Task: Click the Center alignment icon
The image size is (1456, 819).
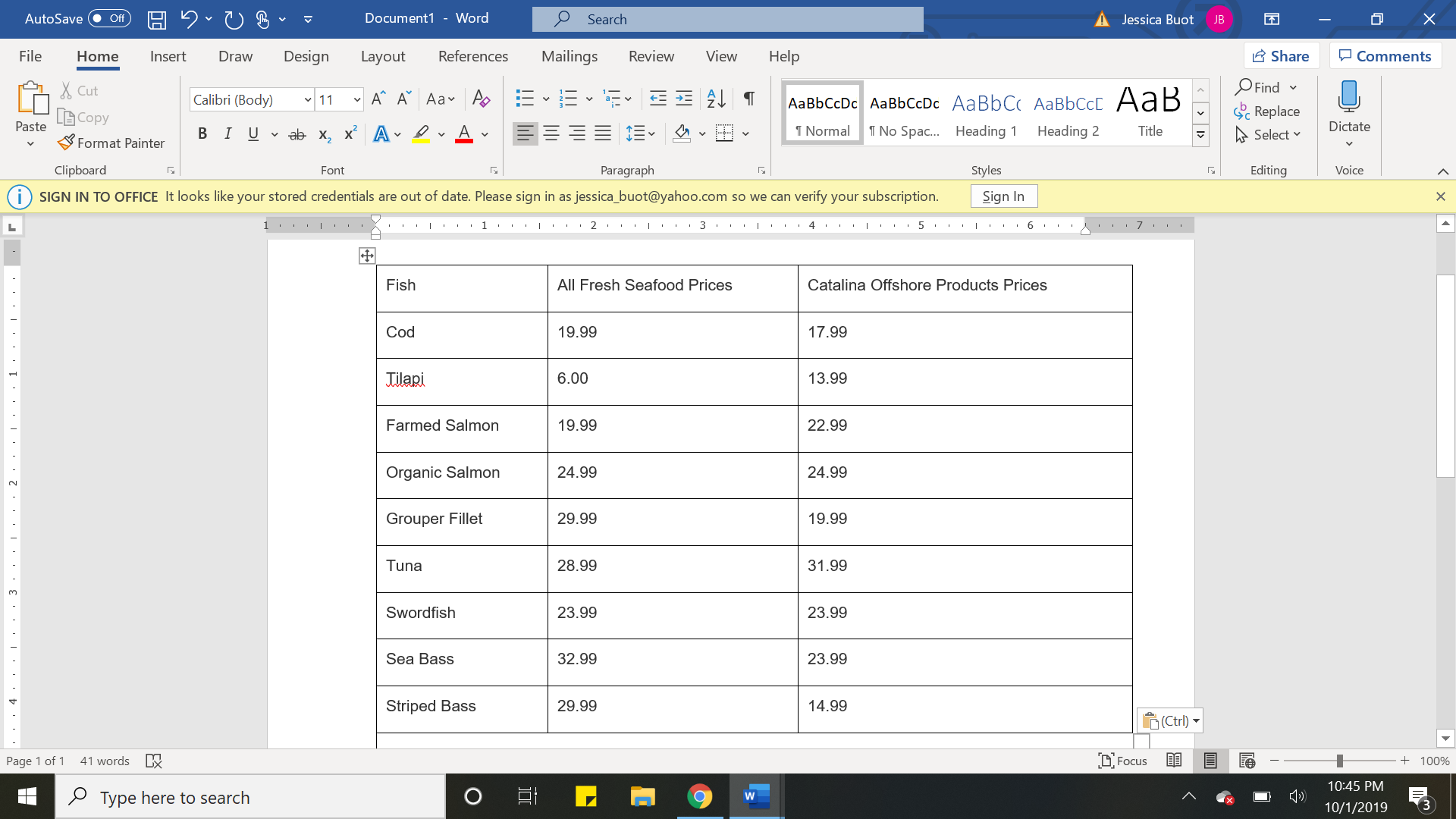Action: [551, 134]
